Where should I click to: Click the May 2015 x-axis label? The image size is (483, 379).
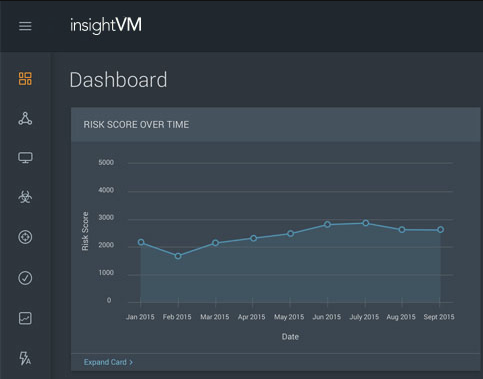point(289,317)
